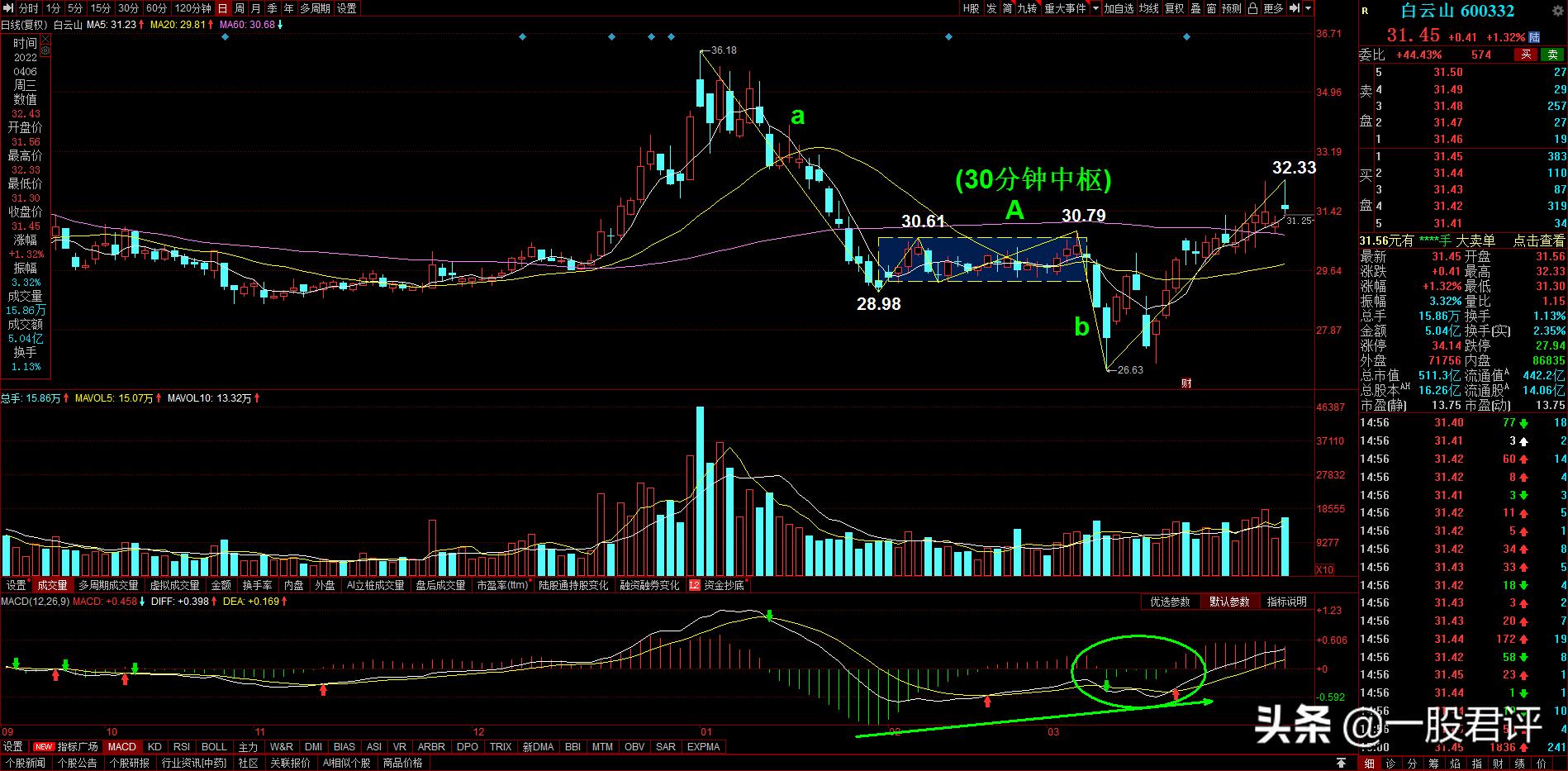Screen dimensions: 1568x771
Task: Click the first blue event diamond above the chart
Action: pos(226,37)
